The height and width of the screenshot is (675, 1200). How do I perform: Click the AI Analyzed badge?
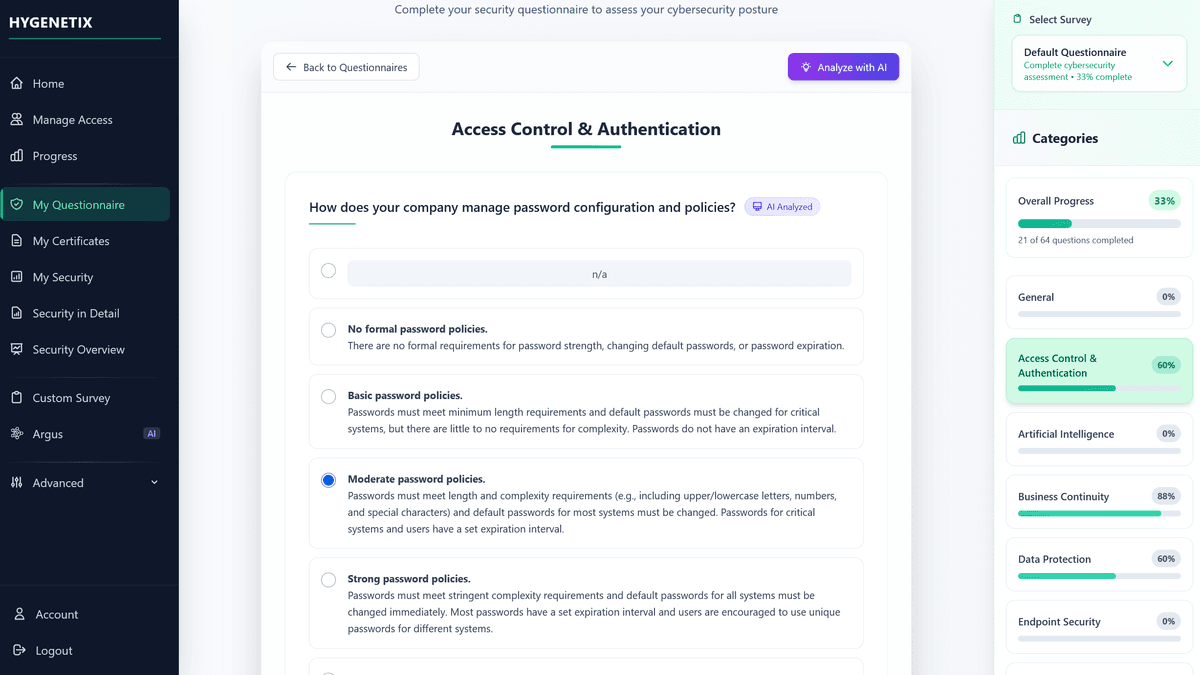coord(782,207)
